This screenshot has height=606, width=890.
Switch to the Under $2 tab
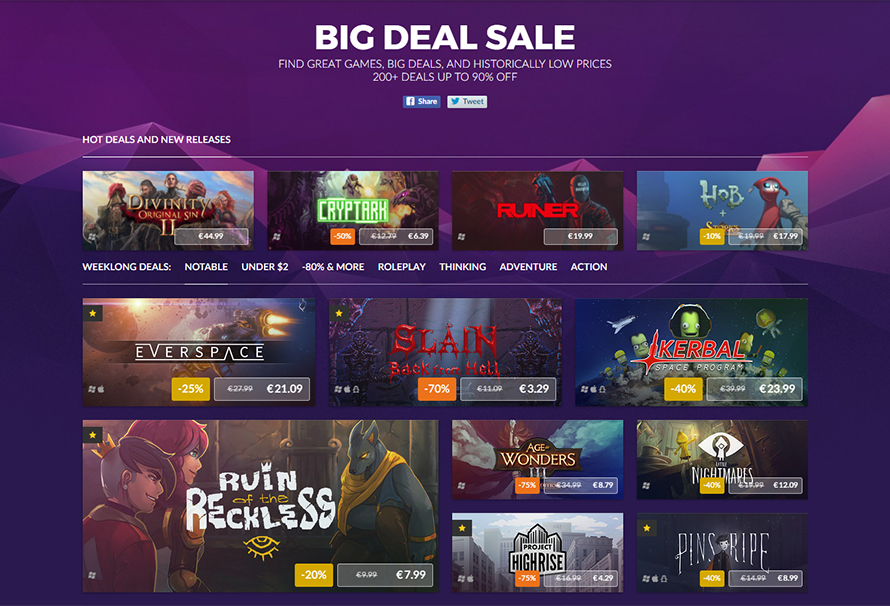pyautogui.click(x=265, y=267)
